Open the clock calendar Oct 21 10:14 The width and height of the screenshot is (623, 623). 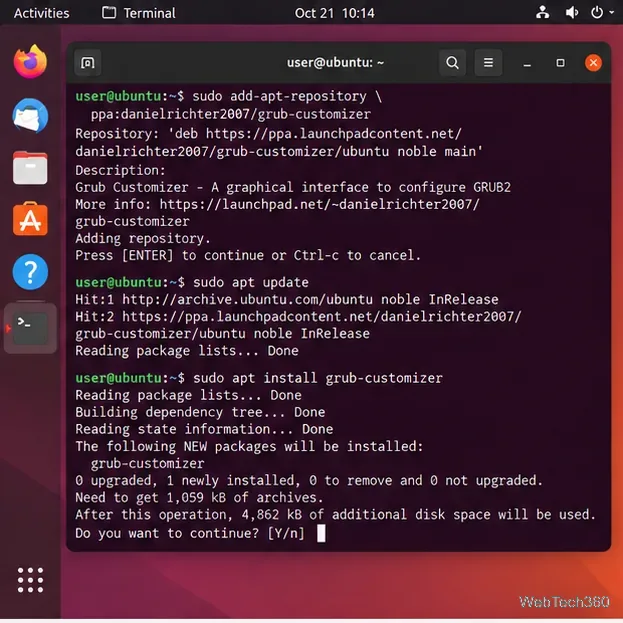335,13
